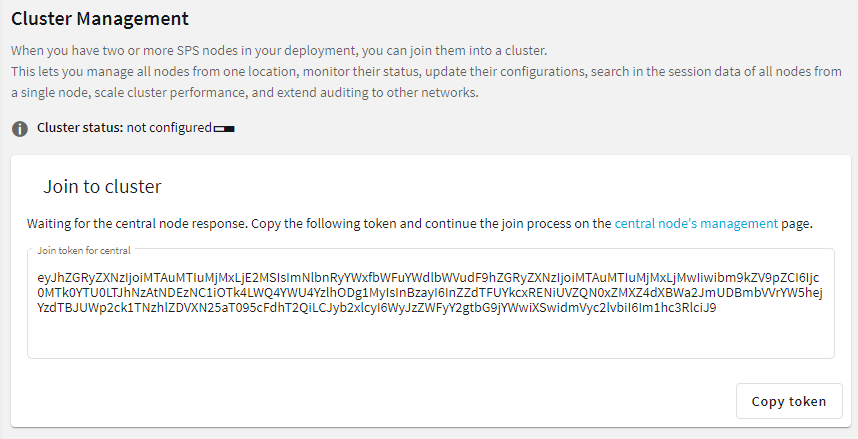Screen dimensions: 858x439
Task: Focus the Join token for central text area
Action: coord(431,304)
